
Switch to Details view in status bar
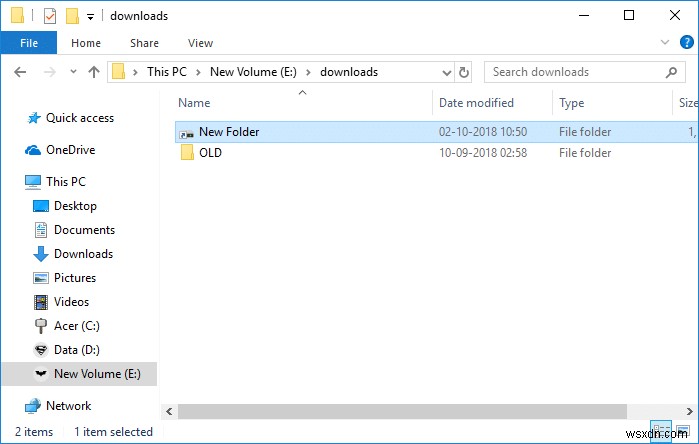[661, 431]
